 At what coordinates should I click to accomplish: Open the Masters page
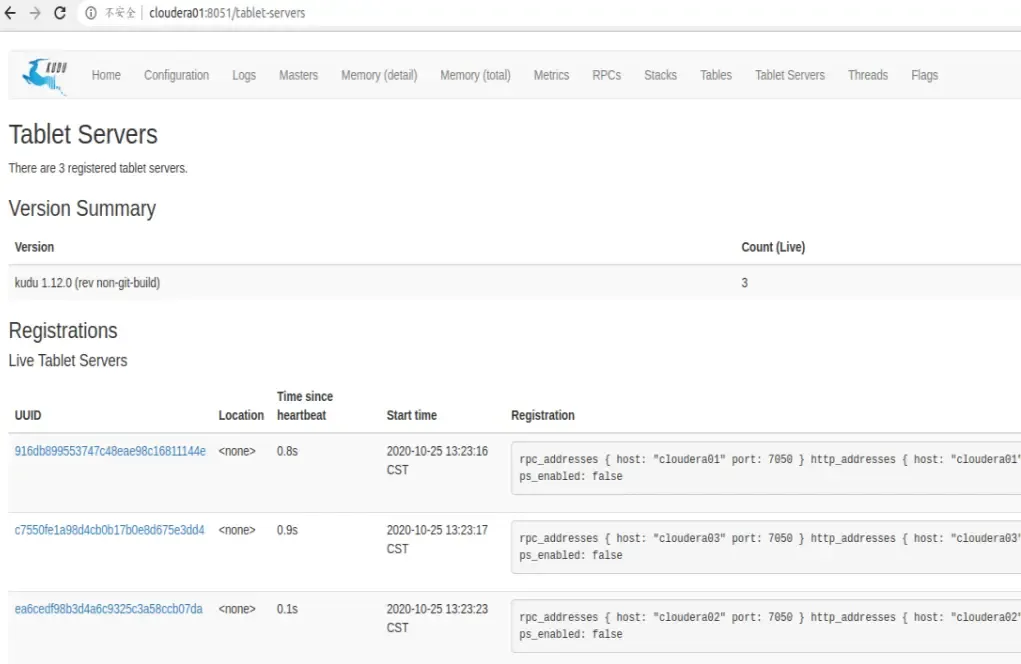click(298, 75)
